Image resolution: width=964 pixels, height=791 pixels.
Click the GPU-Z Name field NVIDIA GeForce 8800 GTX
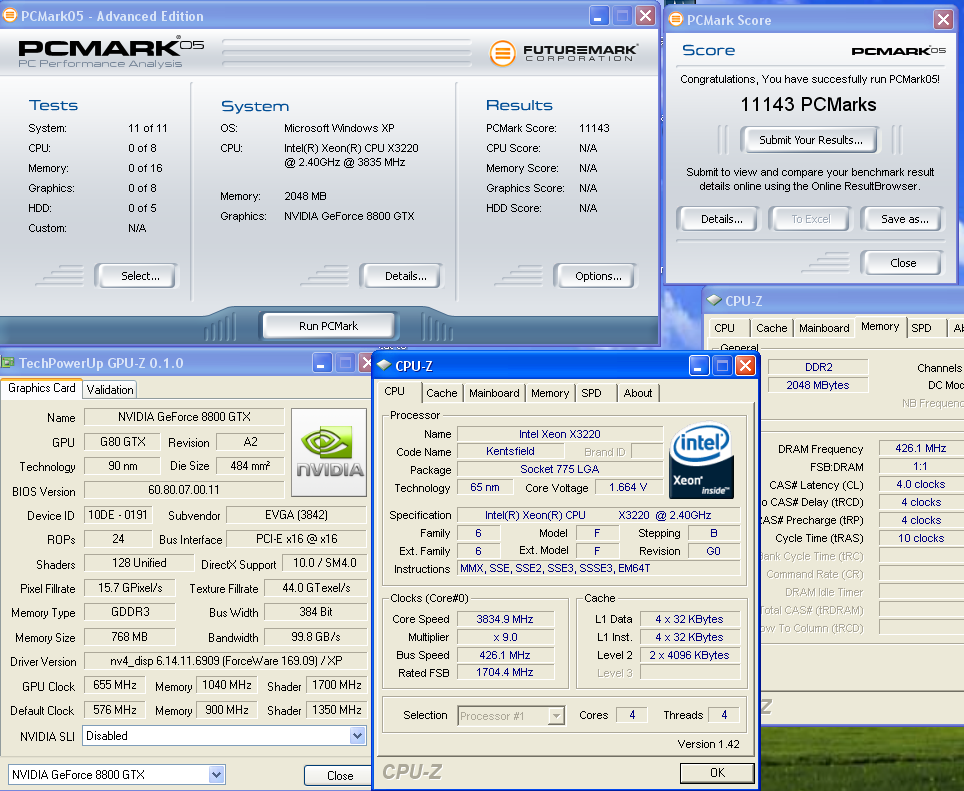click(x=184, y=417)
